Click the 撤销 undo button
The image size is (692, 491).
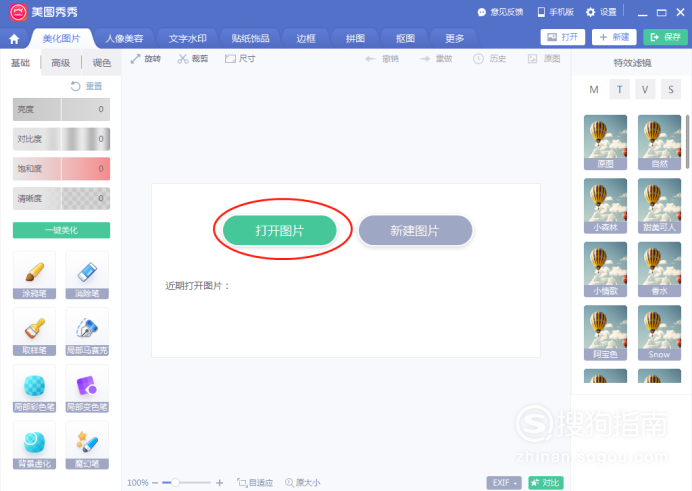[x=382, y=59]
